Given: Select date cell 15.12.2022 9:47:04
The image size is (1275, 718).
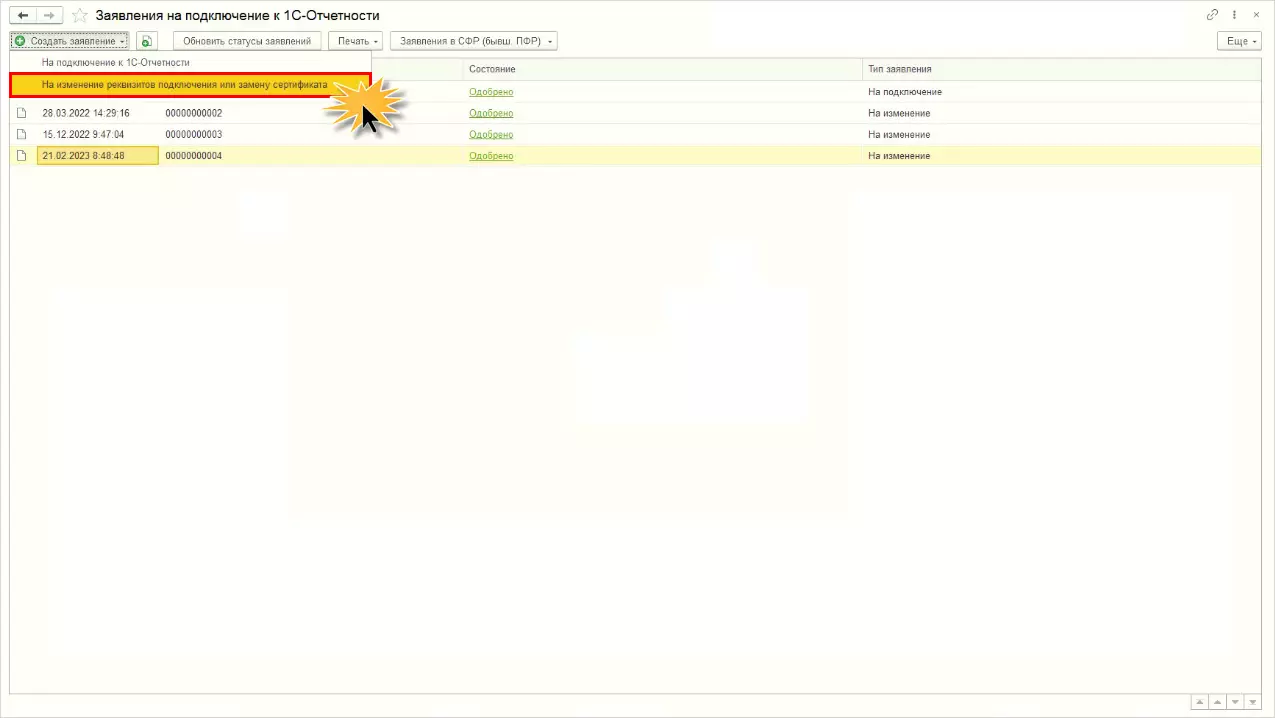Looking at the screenshot, I should [98, 134].
